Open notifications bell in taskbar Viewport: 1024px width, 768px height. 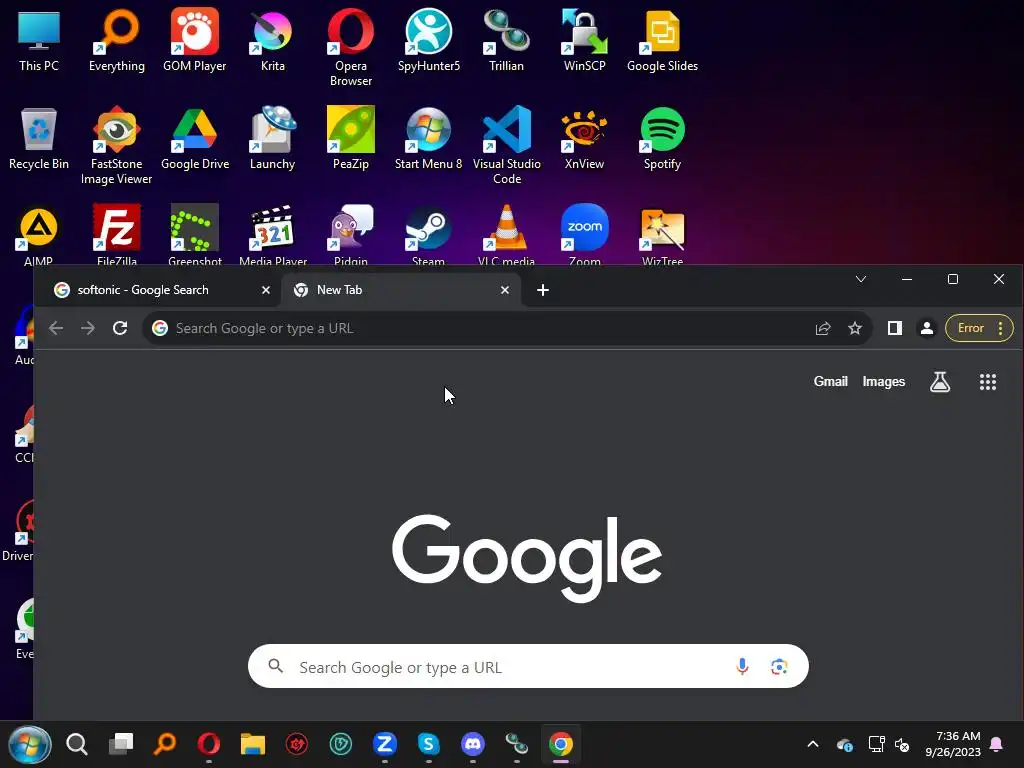997,744
